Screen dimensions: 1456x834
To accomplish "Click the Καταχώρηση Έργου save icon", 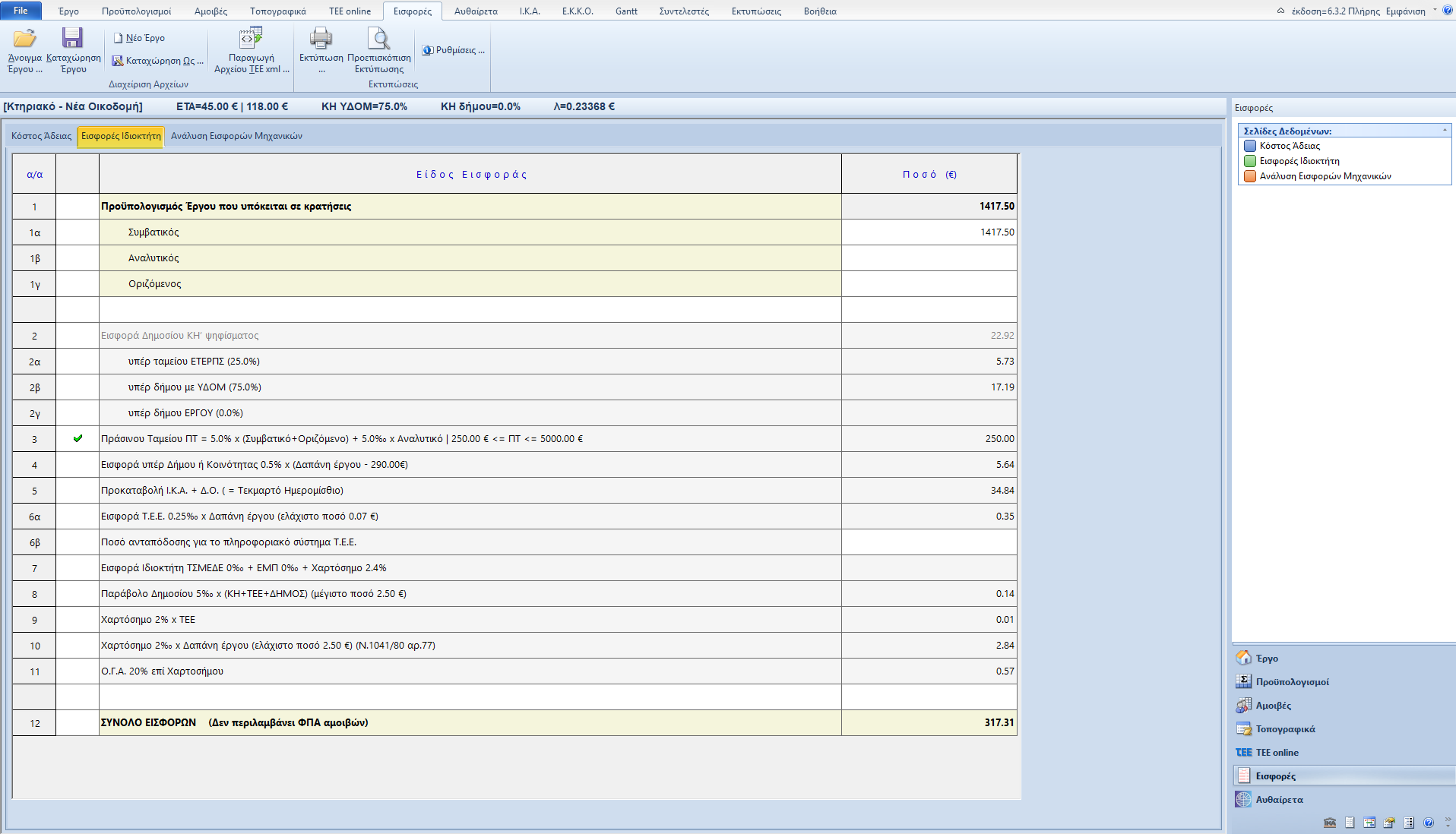I will click(72, 39).
